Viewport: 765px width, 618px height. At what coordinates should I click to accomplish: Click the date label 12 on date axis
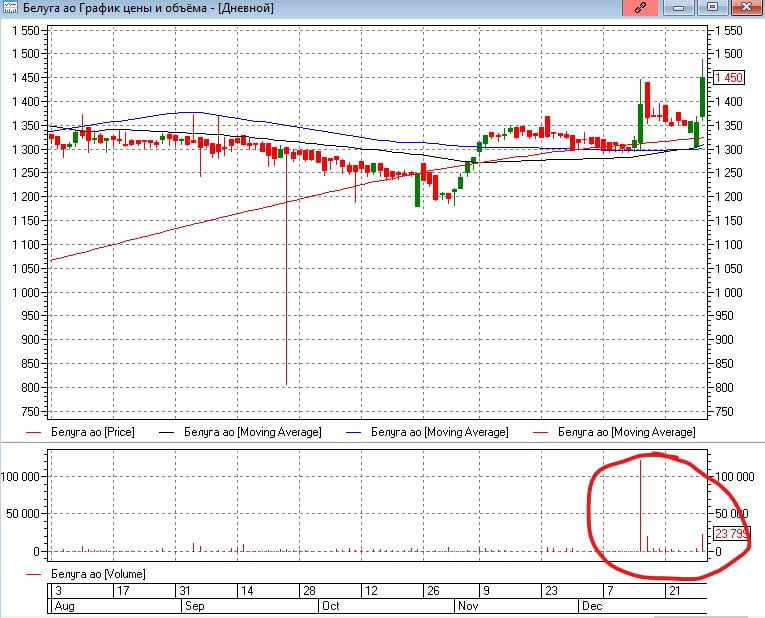click(371, 591)
